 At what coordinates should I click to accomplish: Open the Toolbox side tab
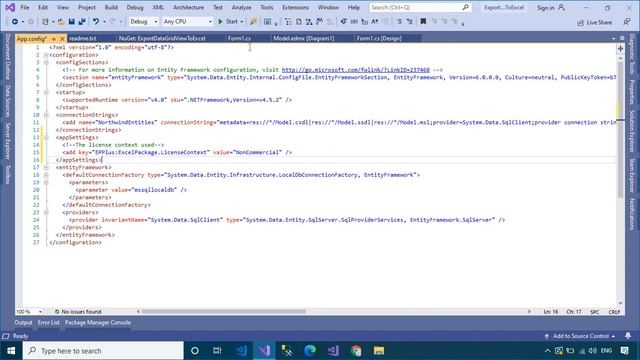click(x=7, y=174)
